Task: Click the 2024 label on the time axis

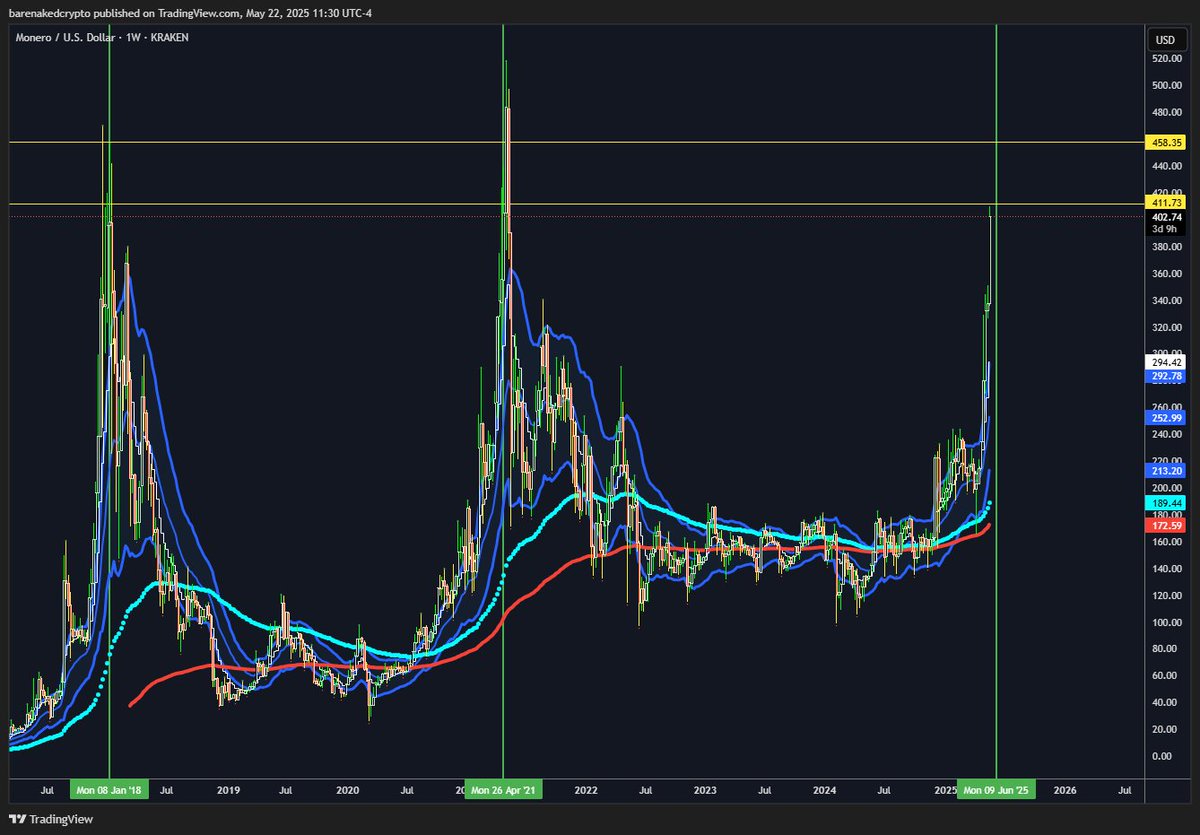Action: click(x=824, y=790)
